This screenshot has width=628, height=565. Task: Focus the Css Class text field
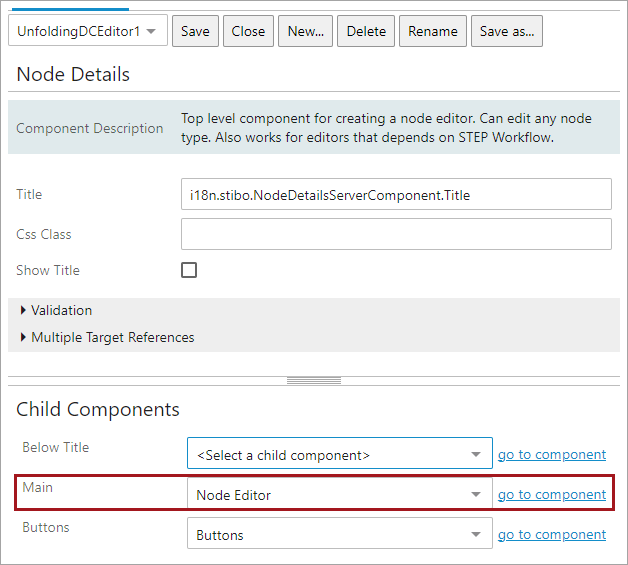[395, 234]
